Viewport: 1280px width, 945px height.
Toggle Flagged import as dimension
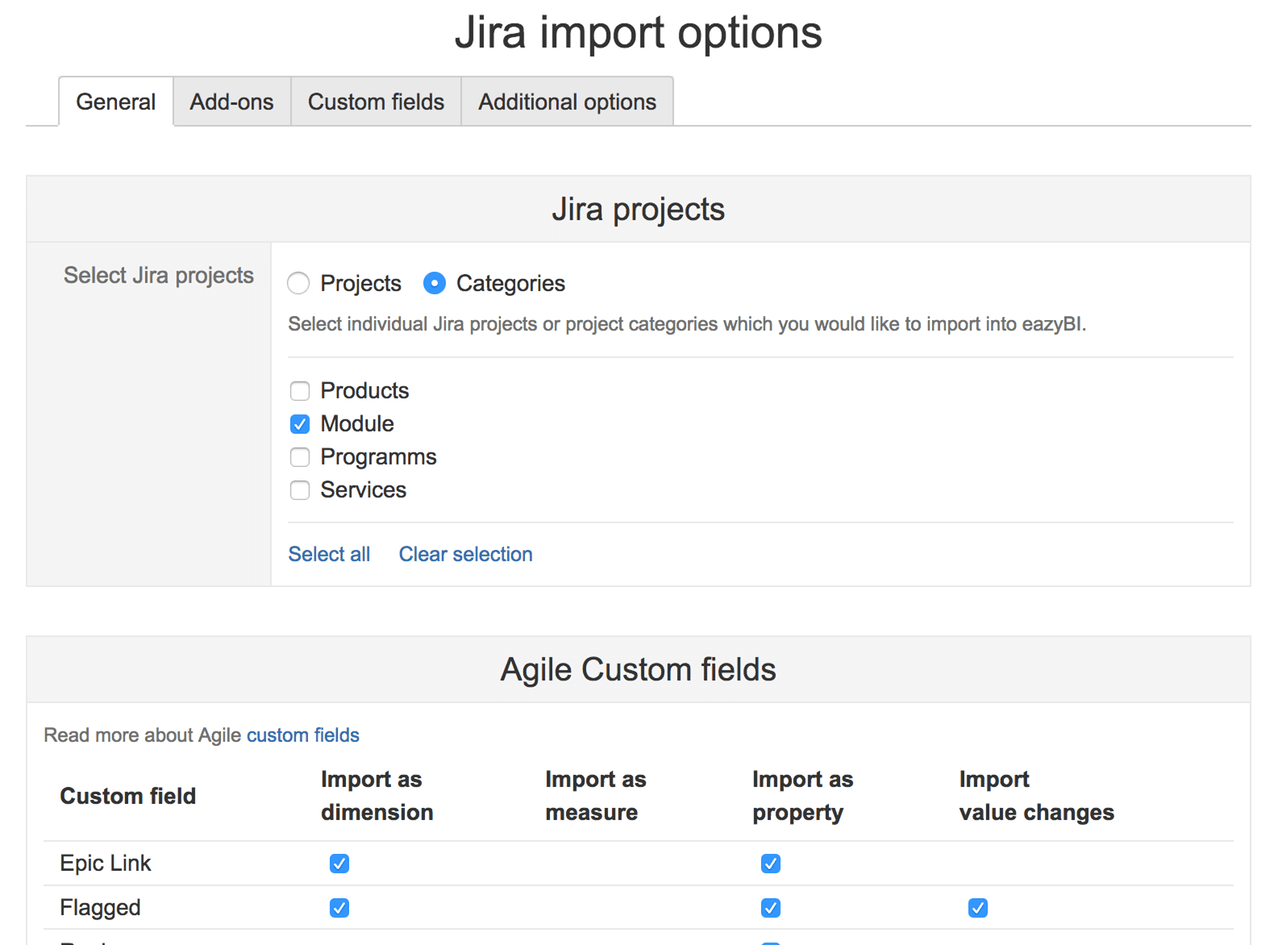click(x=339, y=908)
